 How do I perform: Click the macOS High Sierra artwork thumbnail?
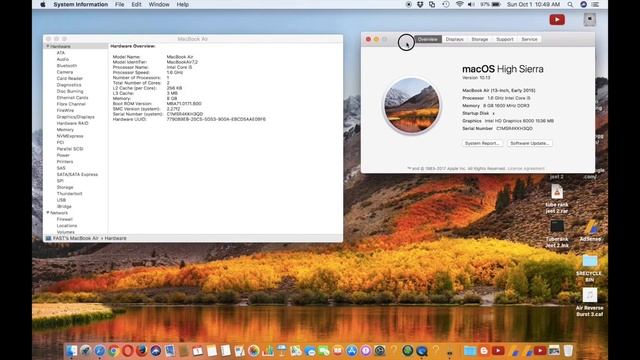click(x=412, y=106)
